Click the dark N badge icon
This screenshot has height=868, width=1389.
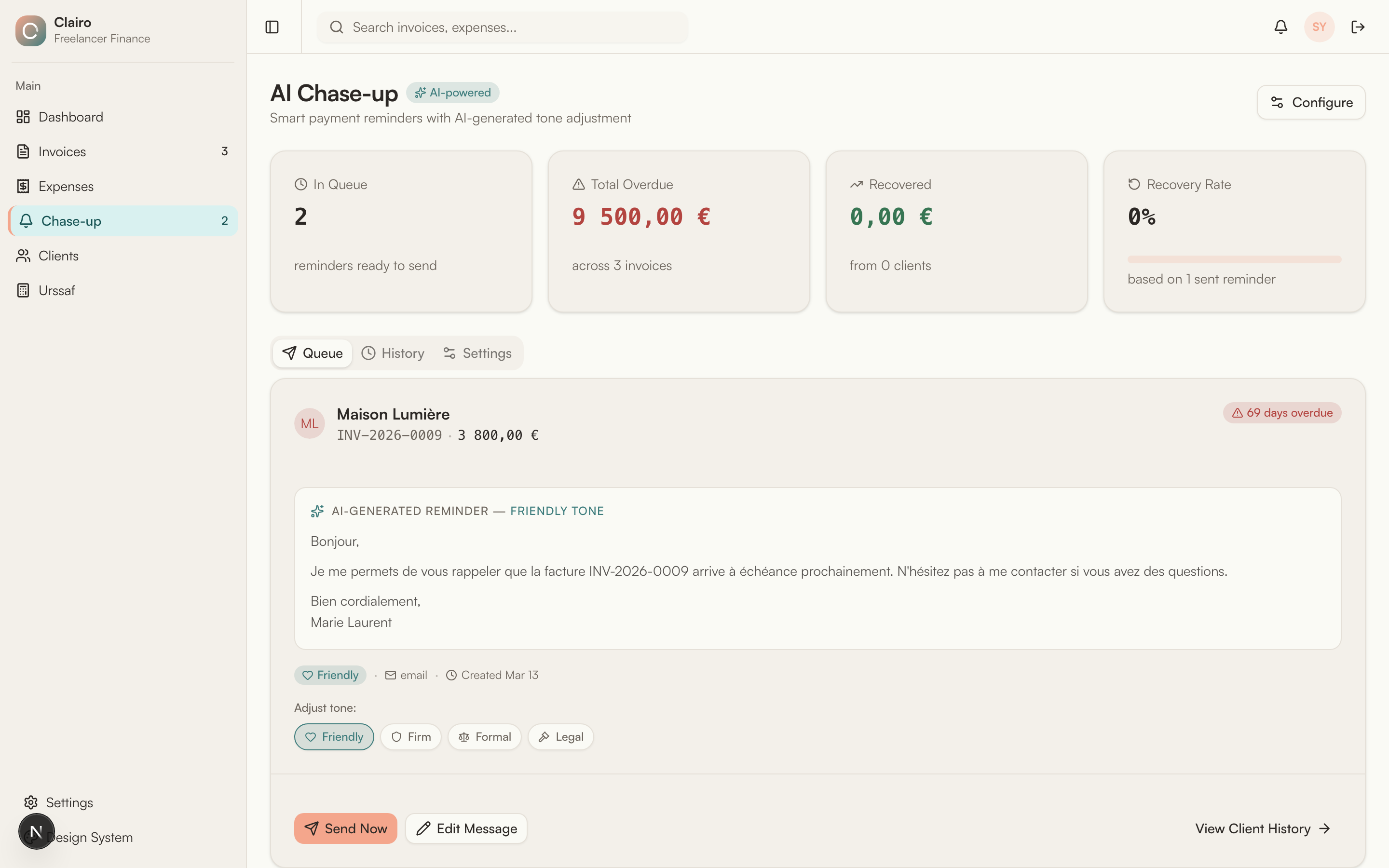[x=36, y=831]
